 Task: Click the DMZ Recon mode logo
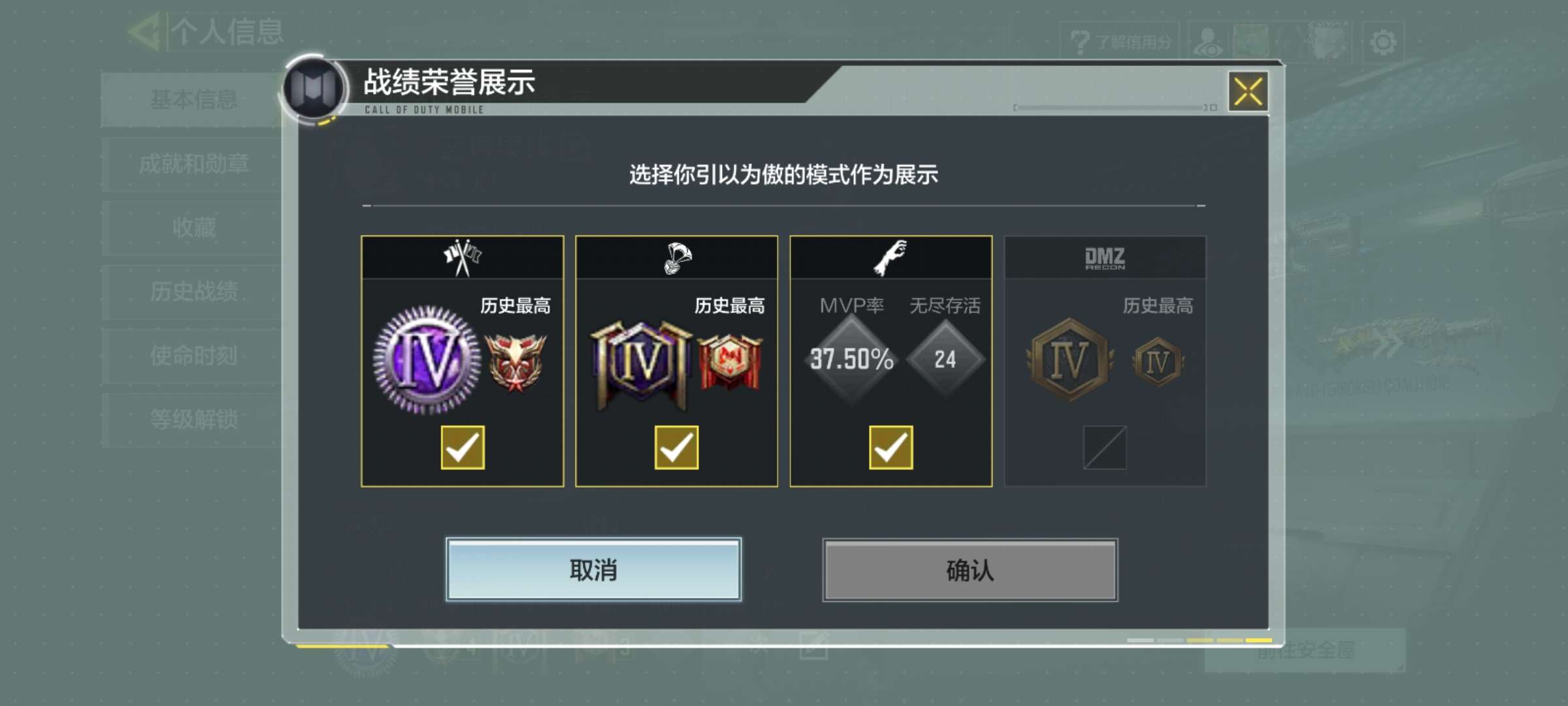[1105, 258]
